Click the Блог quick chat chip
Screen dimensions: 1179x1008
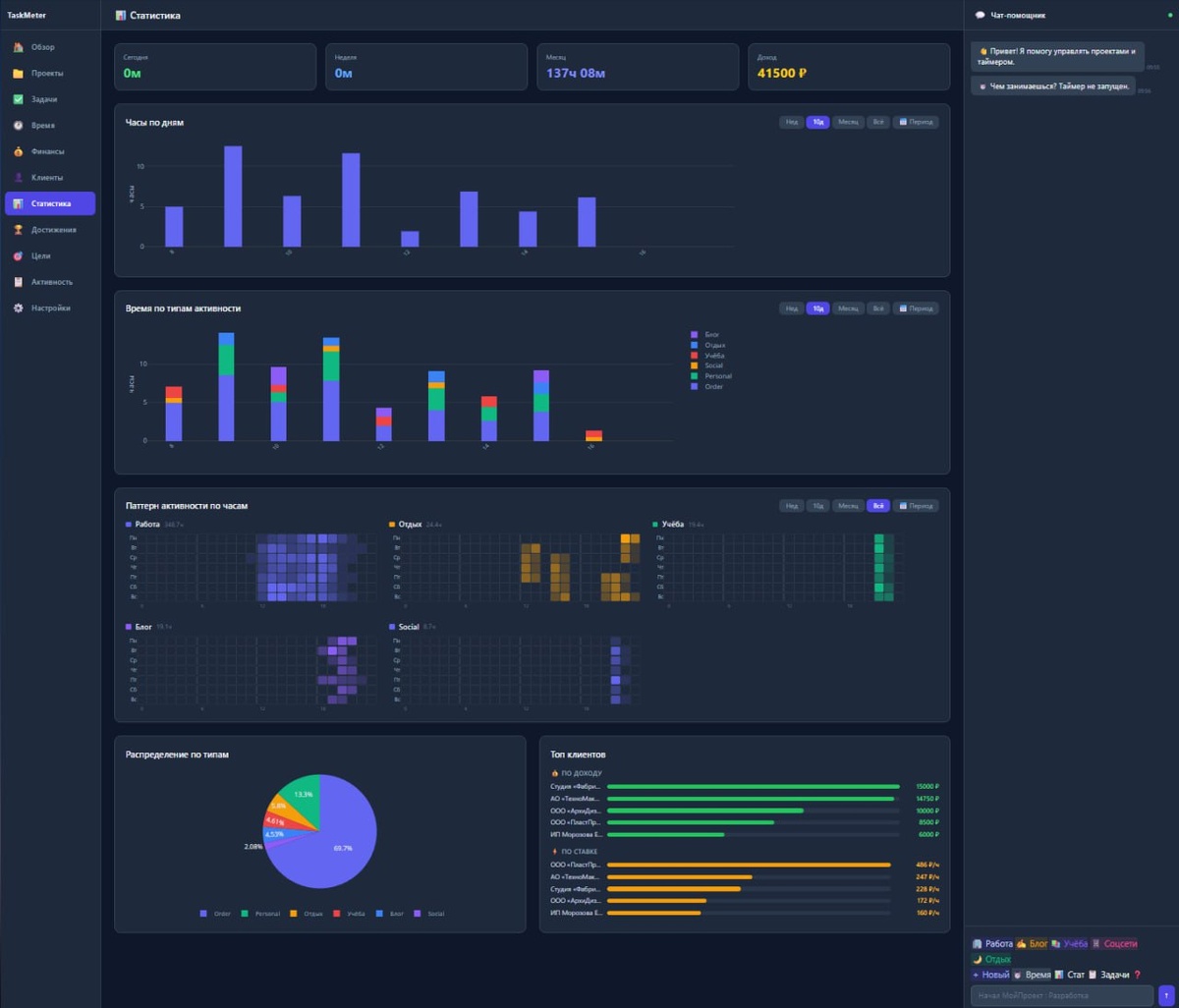[x=1032, y=943]
